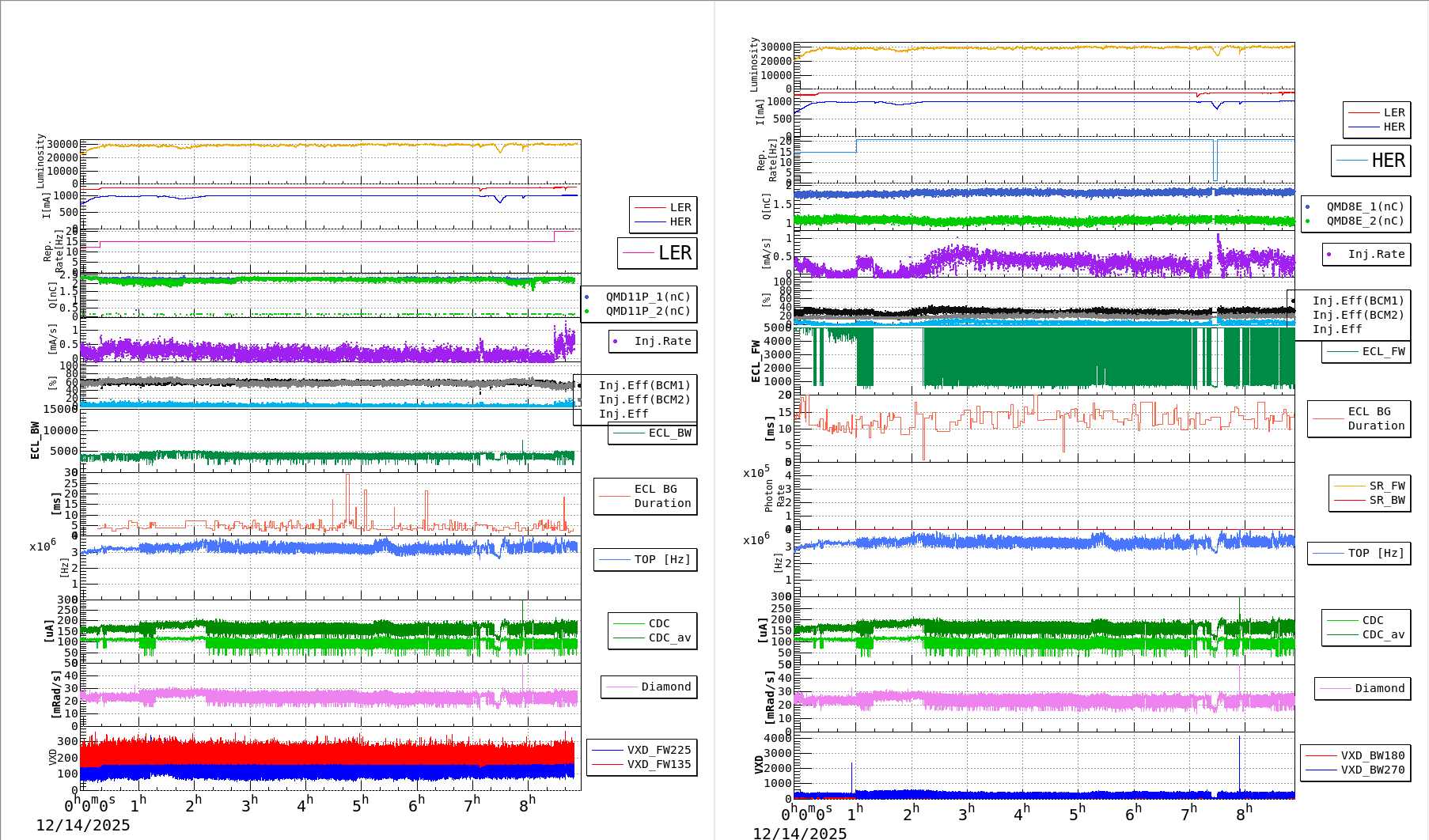Select the VXD_FW225 legend entry

[658, 750]
